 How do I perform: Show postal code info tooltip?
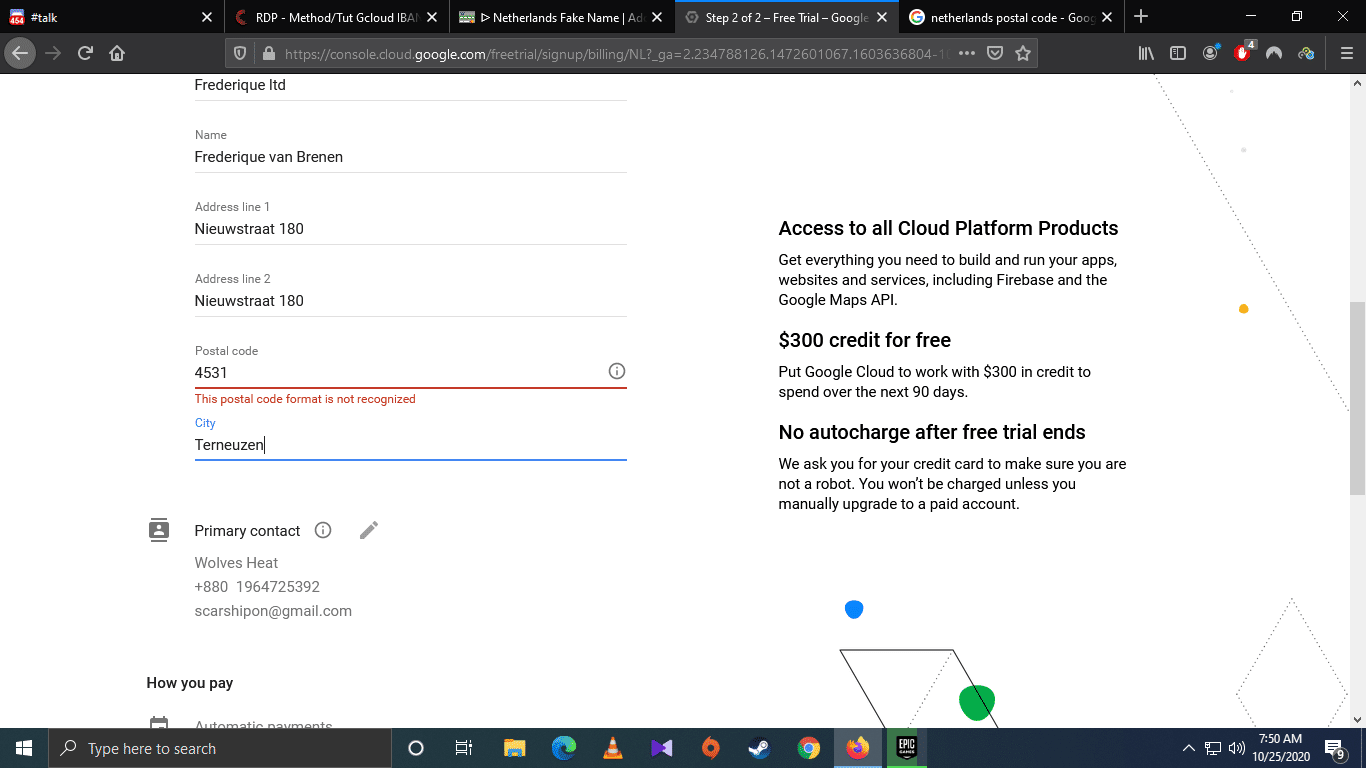617,371
